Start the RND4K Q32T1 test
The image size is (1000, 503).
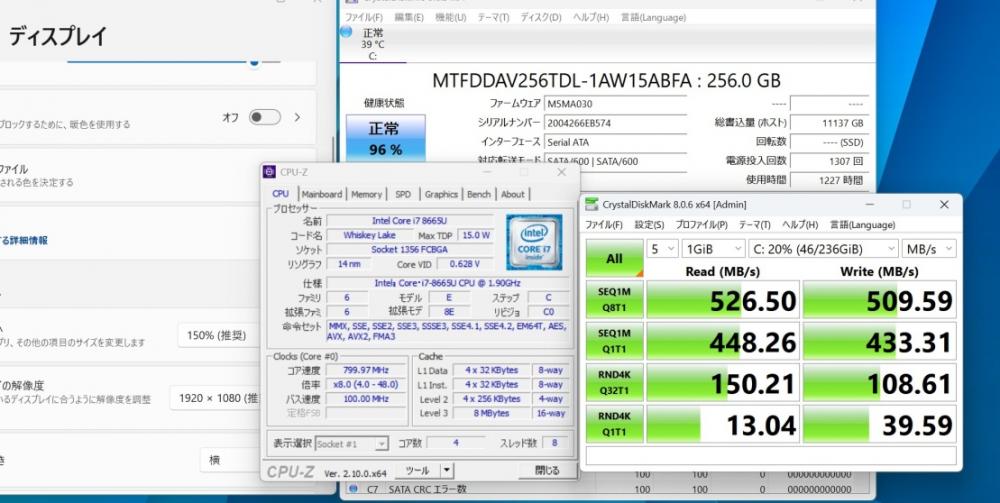615,383
